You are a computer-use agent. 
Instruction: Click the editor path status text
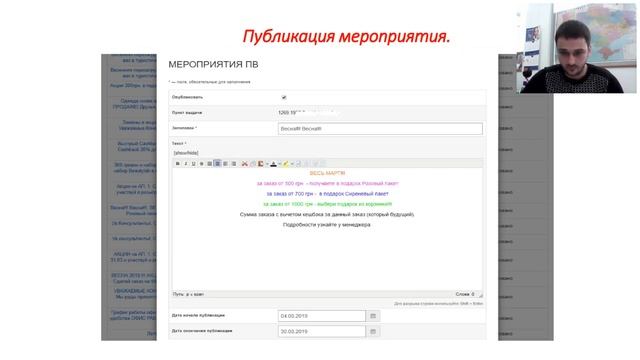pyautogui.click(x=188, y=294)
